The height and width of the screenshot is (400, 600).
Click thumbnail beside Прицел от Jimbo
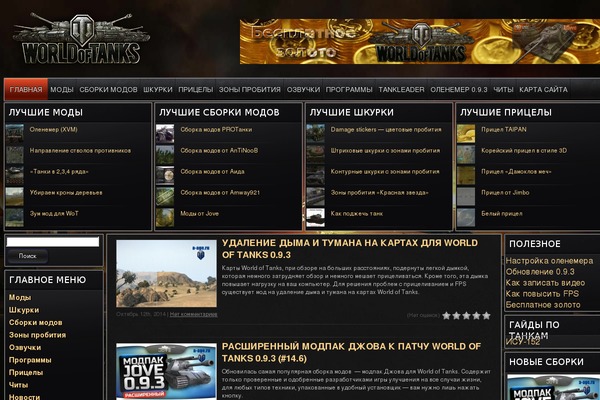[466, 196]
